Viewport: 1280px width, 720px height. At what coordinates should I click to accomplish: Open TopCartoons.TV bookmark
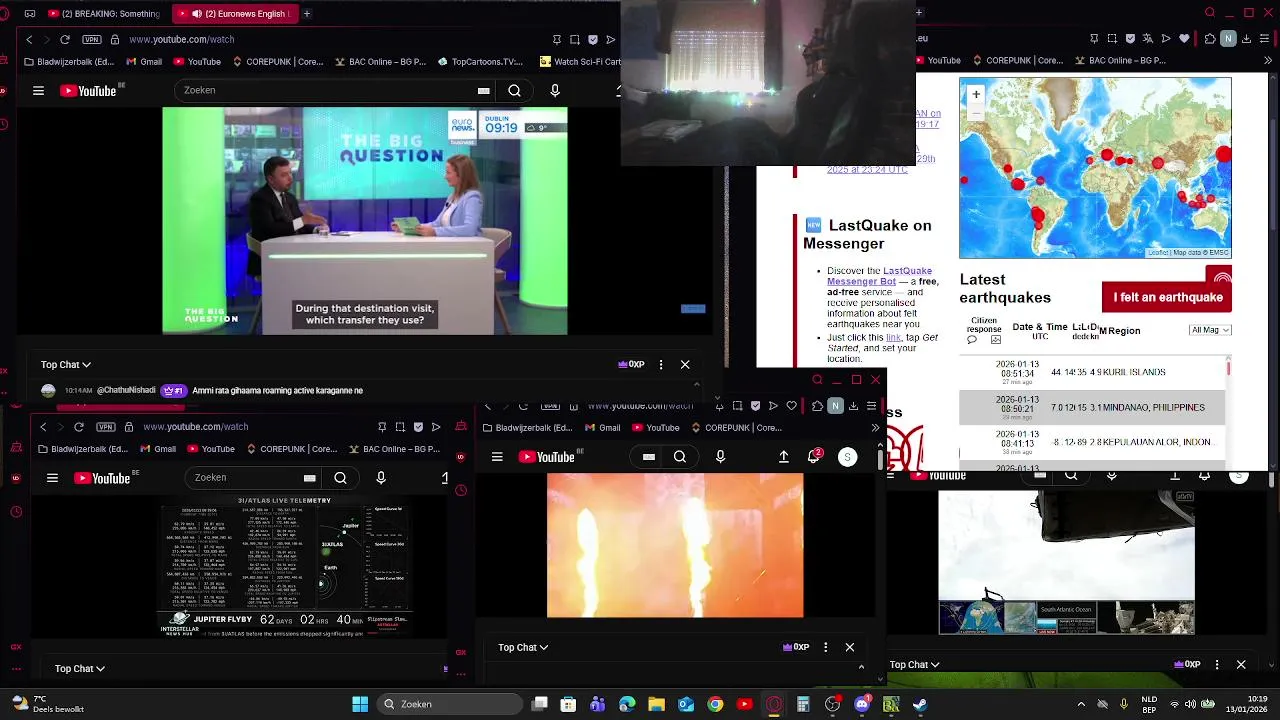[x=480, y=62]
